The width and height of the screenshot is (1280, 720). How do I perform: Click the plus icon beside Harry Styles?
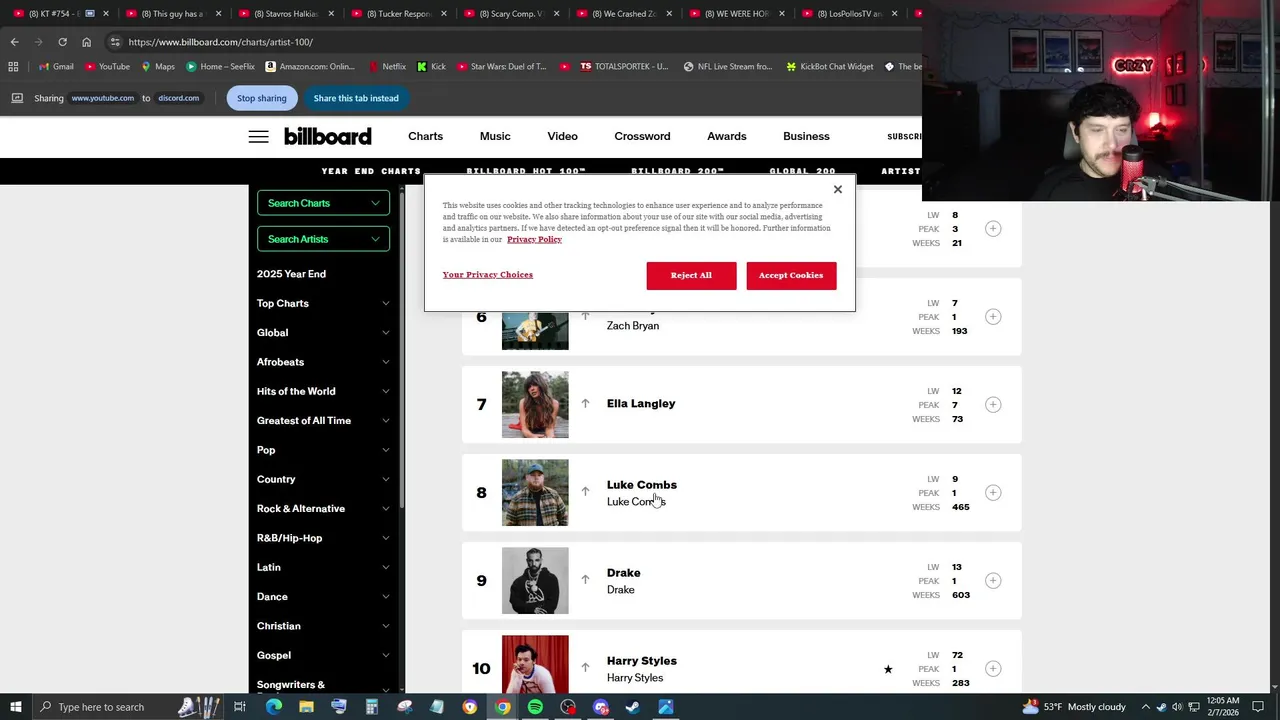click(993, 669)
